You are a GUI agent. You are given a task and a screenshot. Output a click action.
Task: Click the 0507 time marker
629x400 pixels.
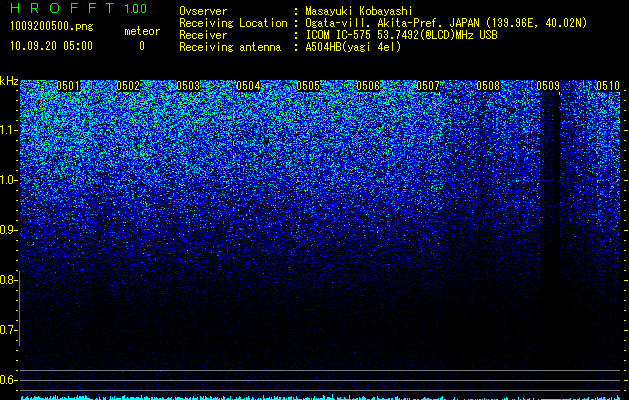point(428,86)
